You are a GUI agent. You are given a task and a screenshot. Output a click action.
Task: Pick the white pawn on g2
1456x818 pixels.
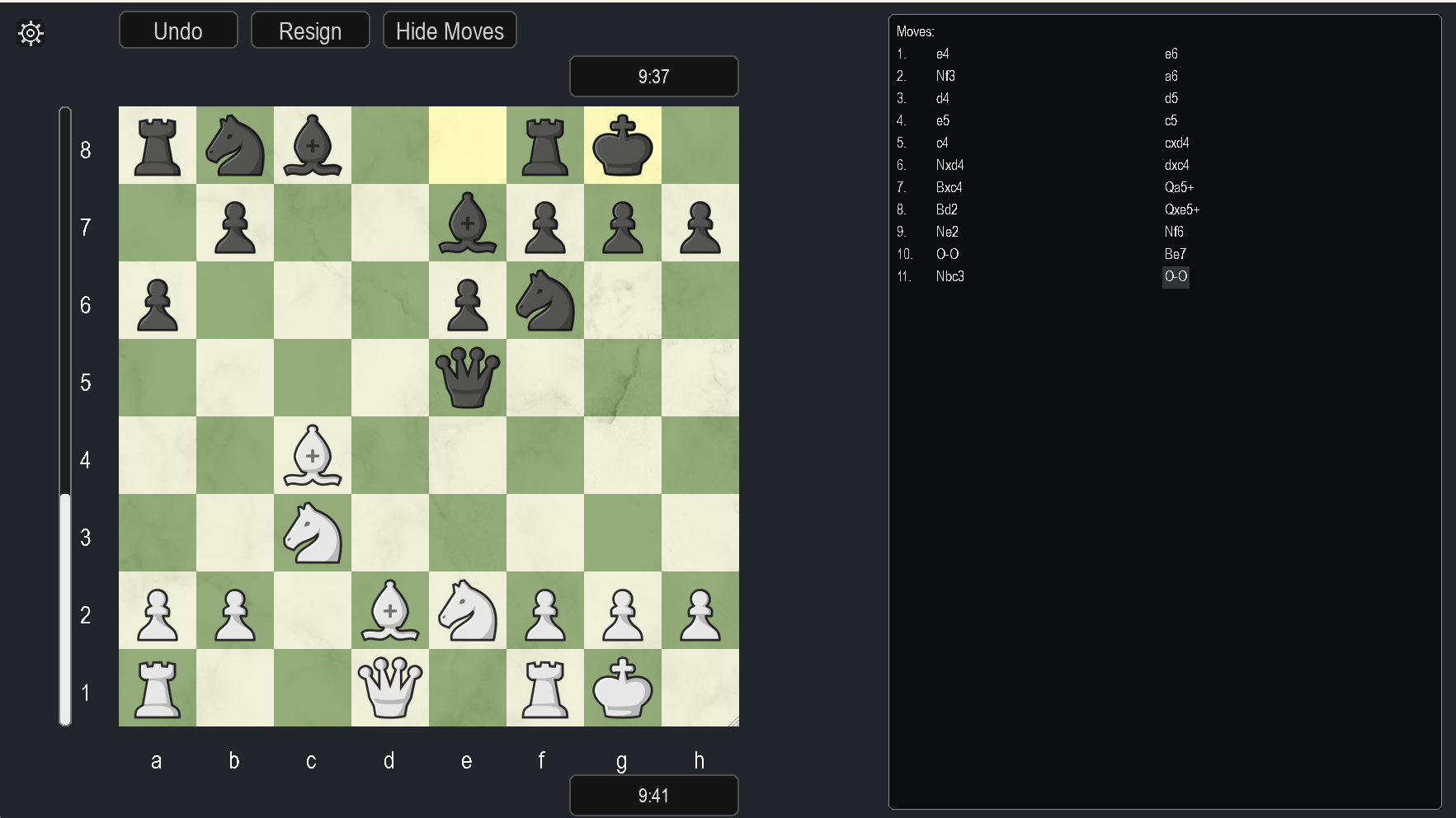(x=623, y=614)
